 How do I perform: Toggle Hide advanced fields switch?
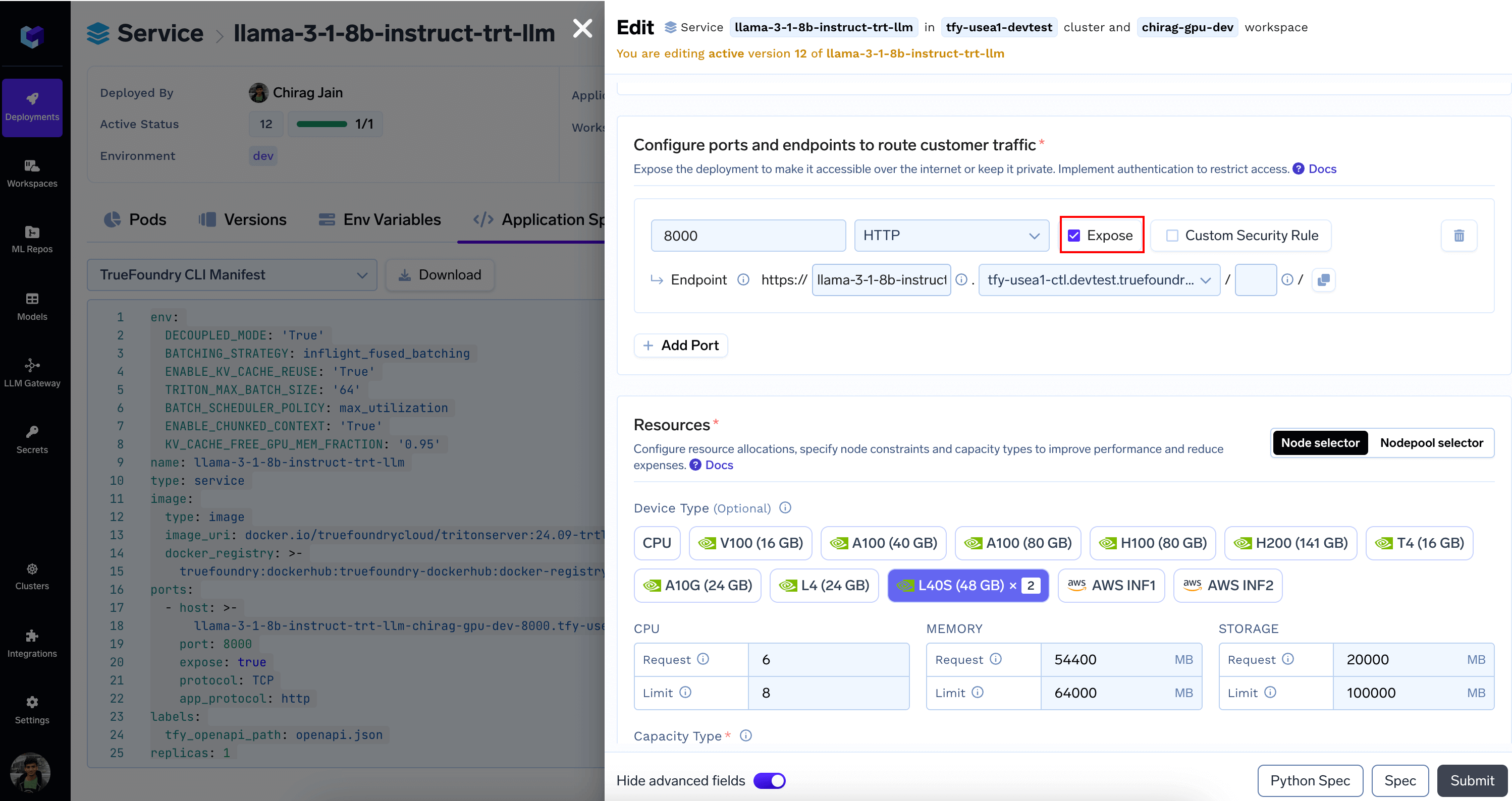[769, 780]
